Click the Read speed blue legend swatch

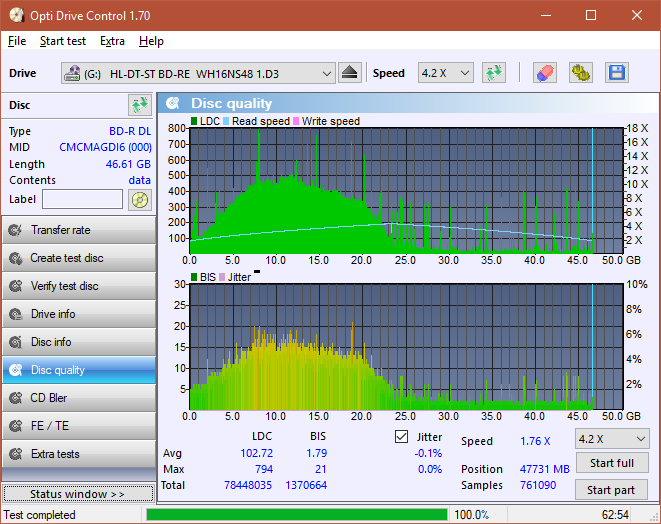click(x=226, y=121)
